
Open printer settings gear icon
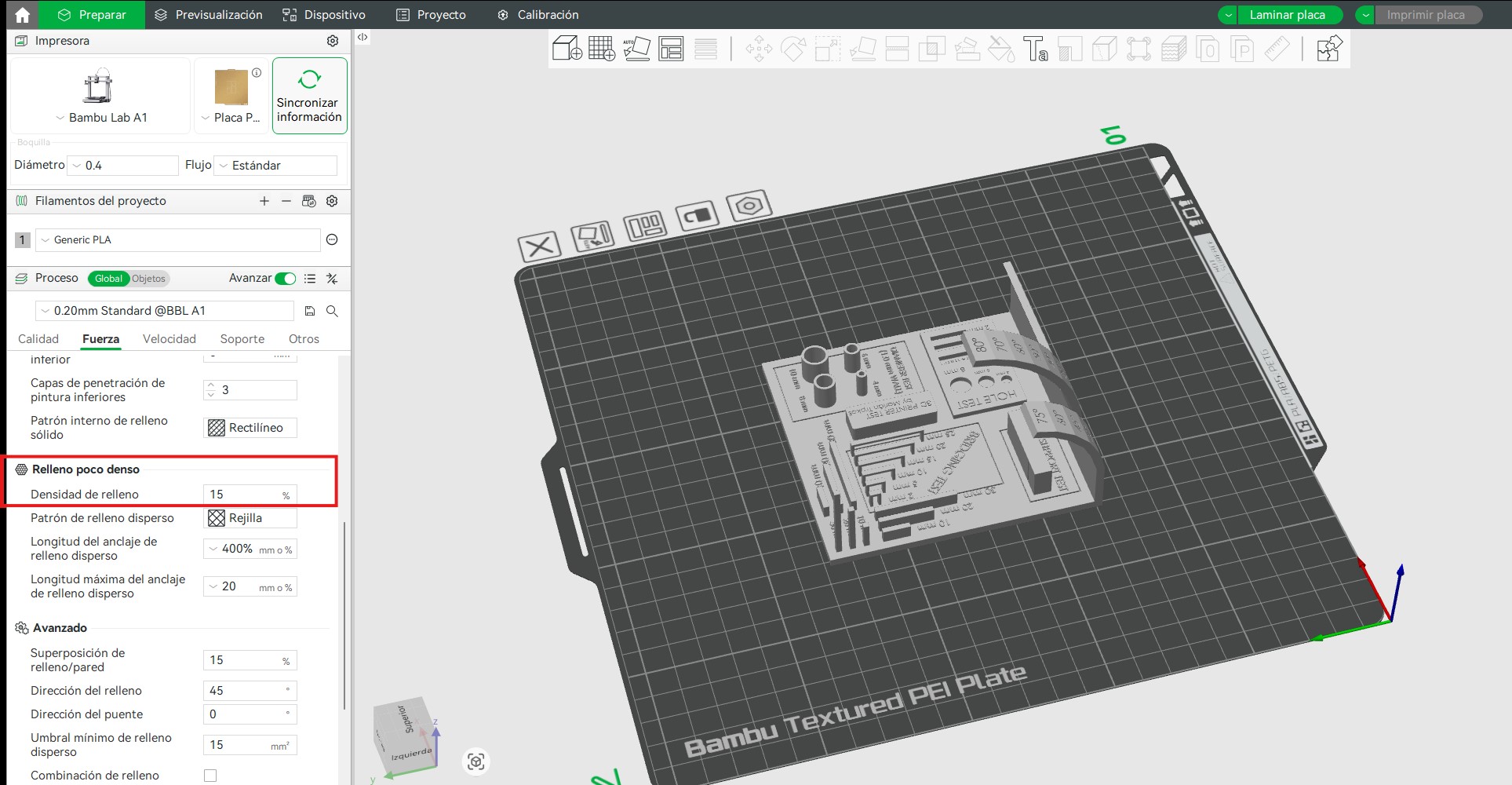coord(333,41)
